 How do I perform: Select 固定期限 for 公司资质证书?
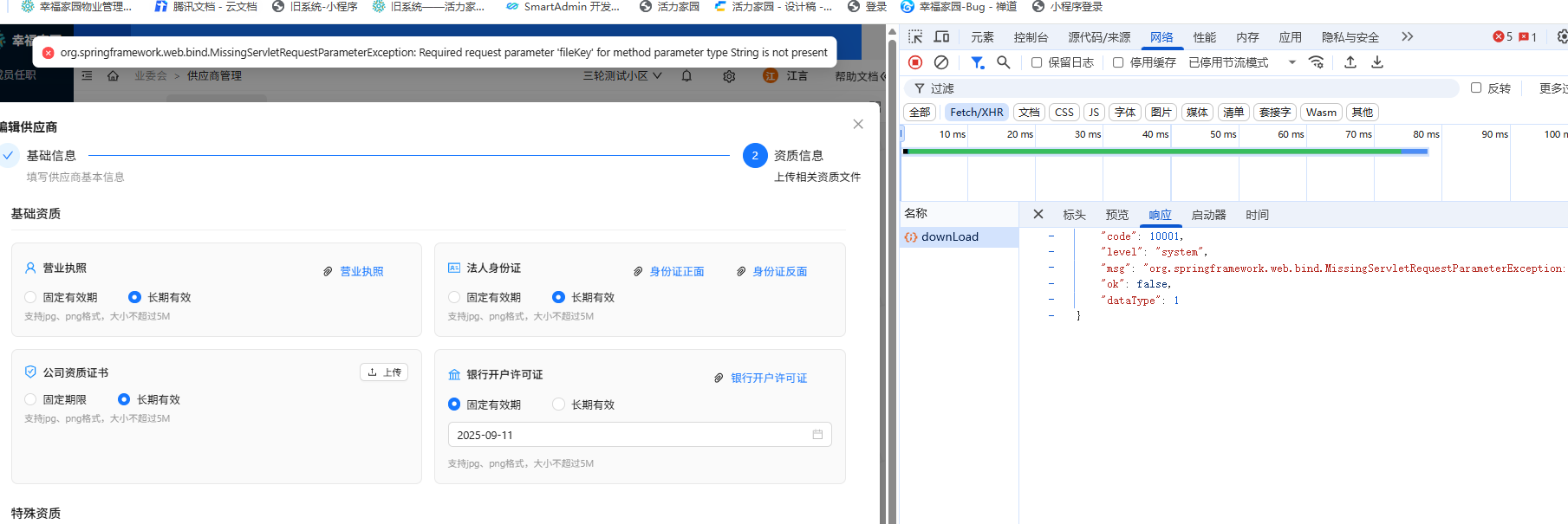(x=30, y=399)
